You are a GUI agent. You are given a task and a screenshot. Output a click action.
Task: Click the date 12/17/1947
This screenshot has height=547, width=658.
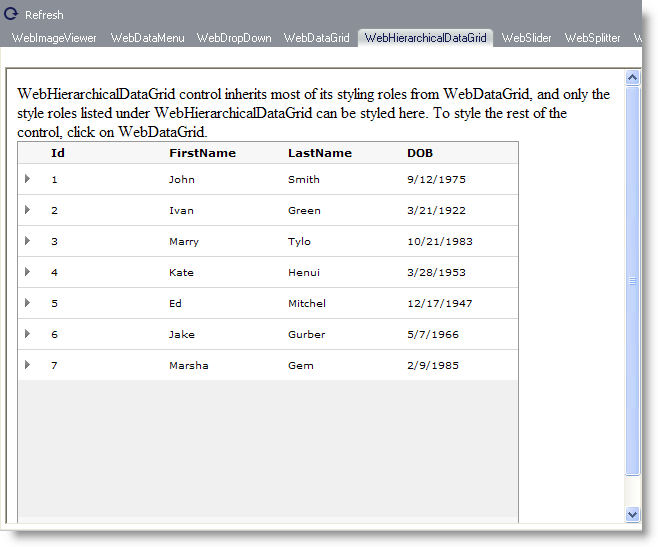pos(440,304)
